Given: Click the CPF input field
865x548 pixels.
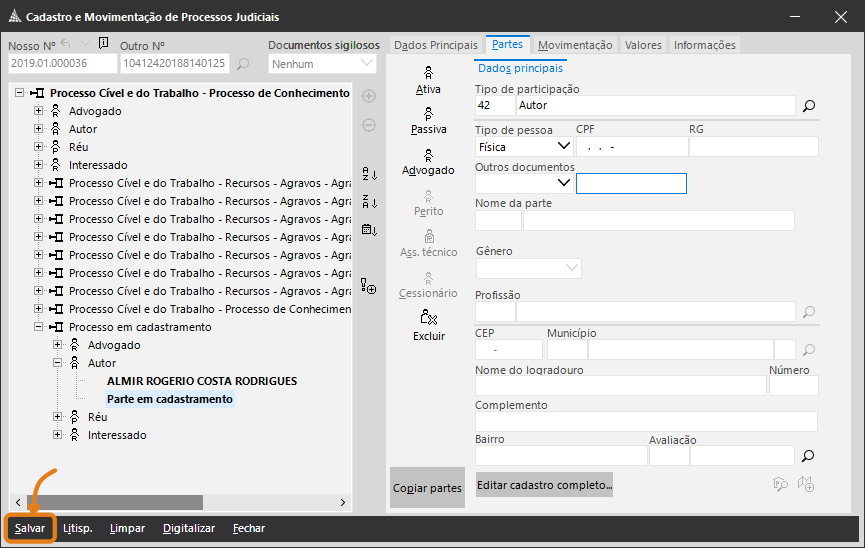Looking at the screenshot, I should (630, 147).
